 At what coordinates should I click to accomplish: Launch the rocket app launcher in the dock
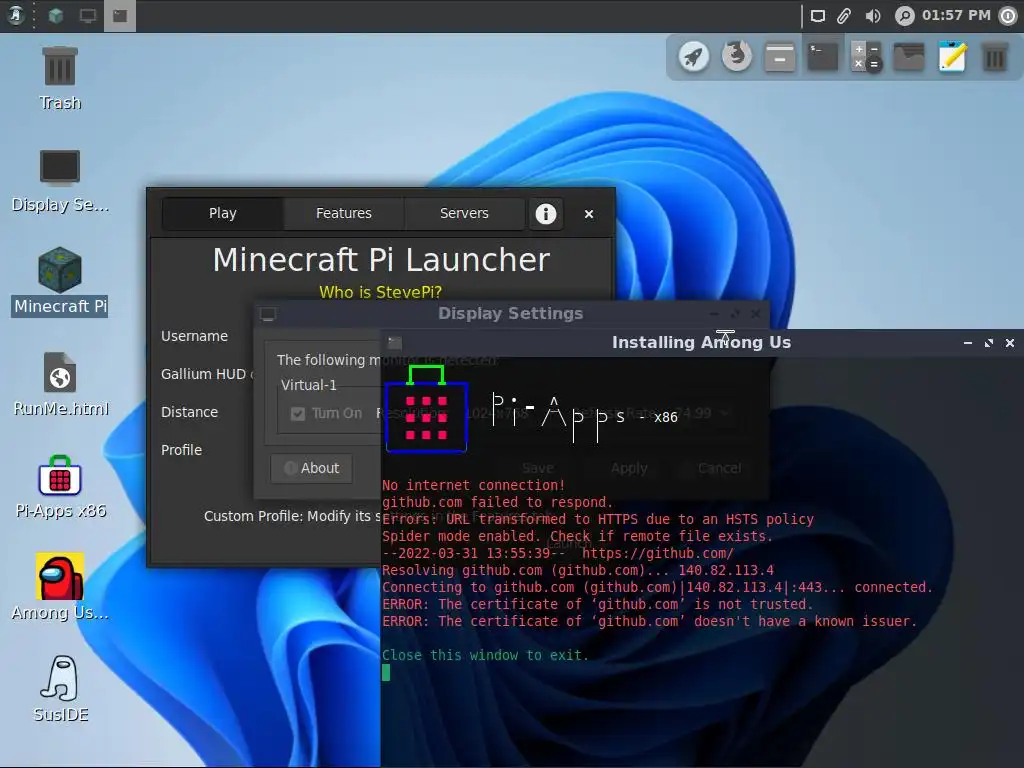pyautogui.click(x=694, y=57)
